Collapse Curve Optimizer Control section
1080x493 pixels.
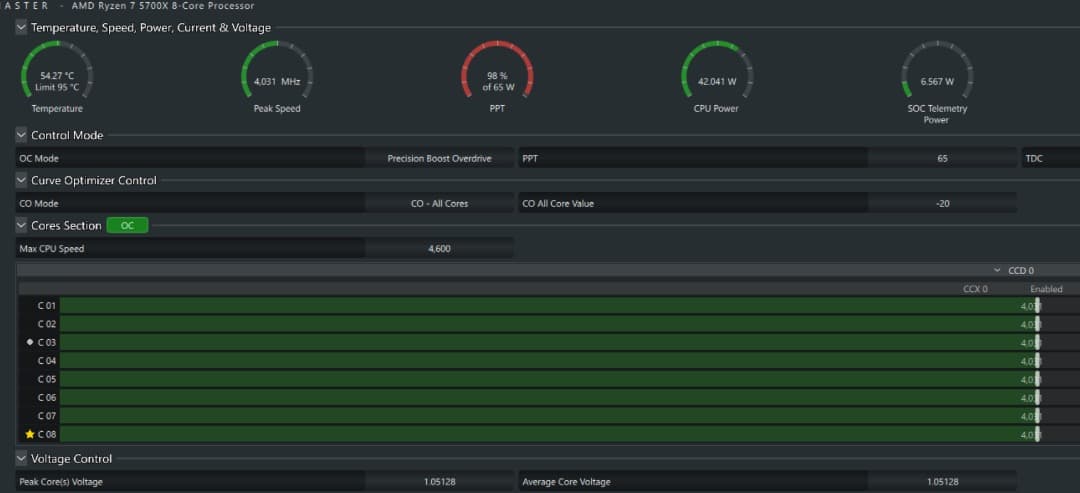(x=21, y=180)
